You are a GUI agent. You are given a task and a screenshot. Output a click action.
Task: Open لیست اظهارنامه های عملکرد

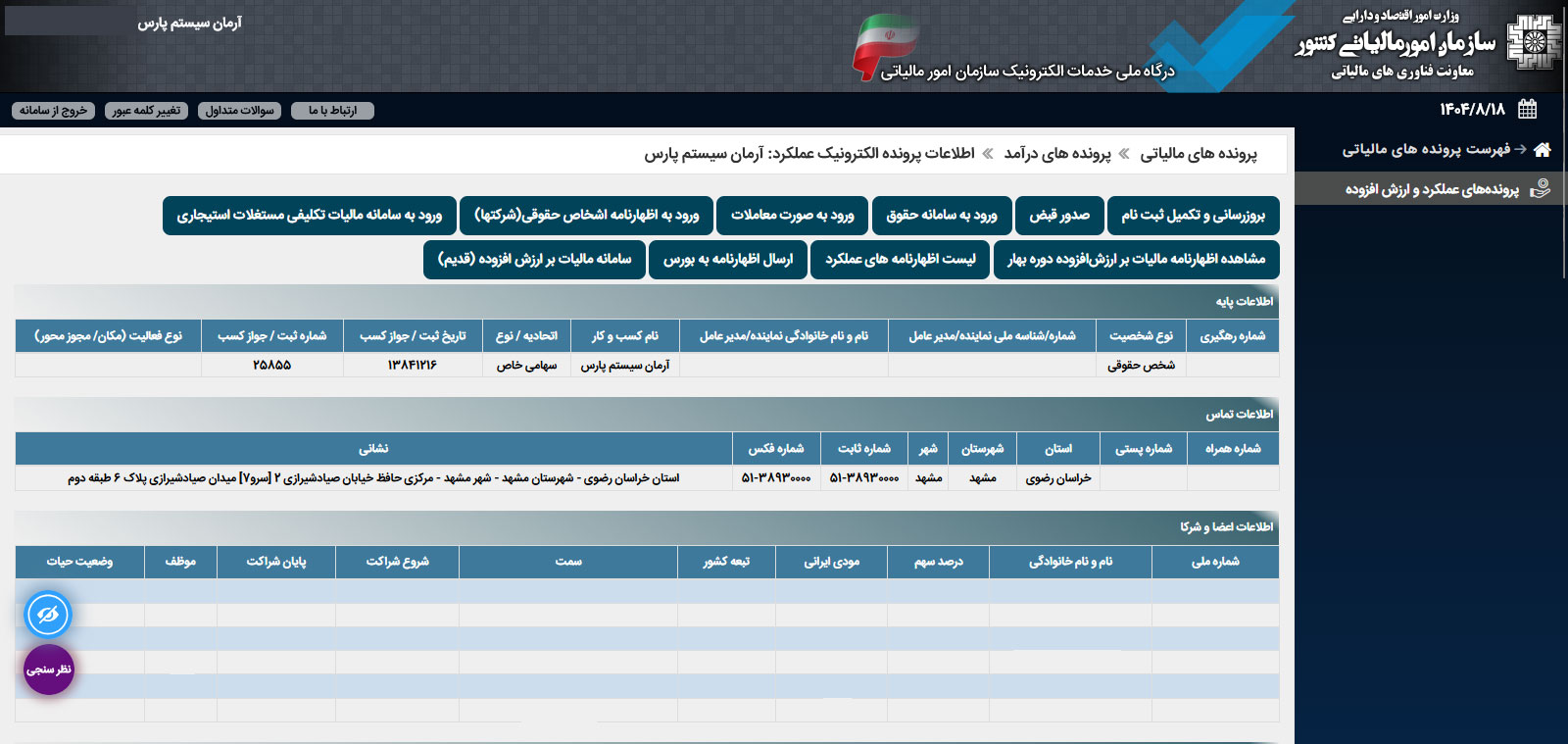900,260
